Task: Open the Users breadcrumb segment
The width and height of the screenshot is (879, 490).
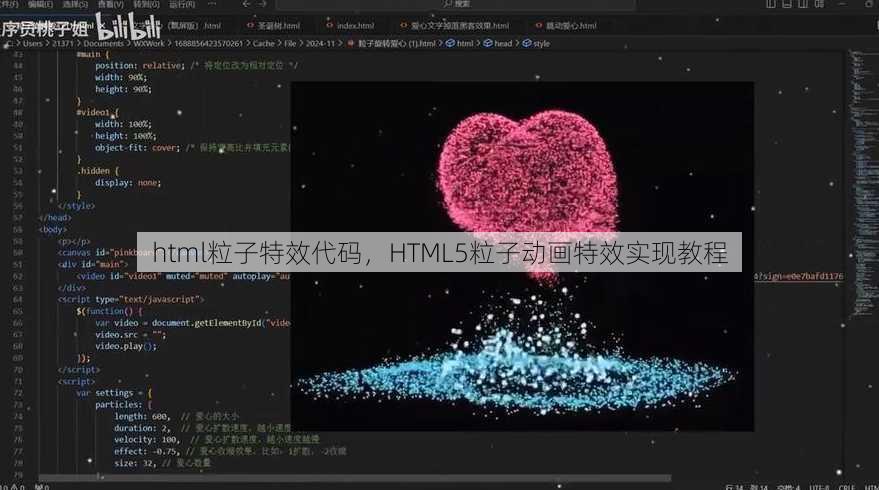Action: tap(33, 43)
